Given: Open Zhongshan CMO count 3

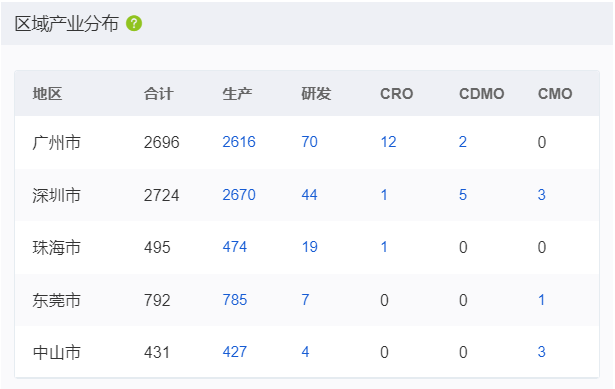Looking at the screenshot, I should point(542,352).
